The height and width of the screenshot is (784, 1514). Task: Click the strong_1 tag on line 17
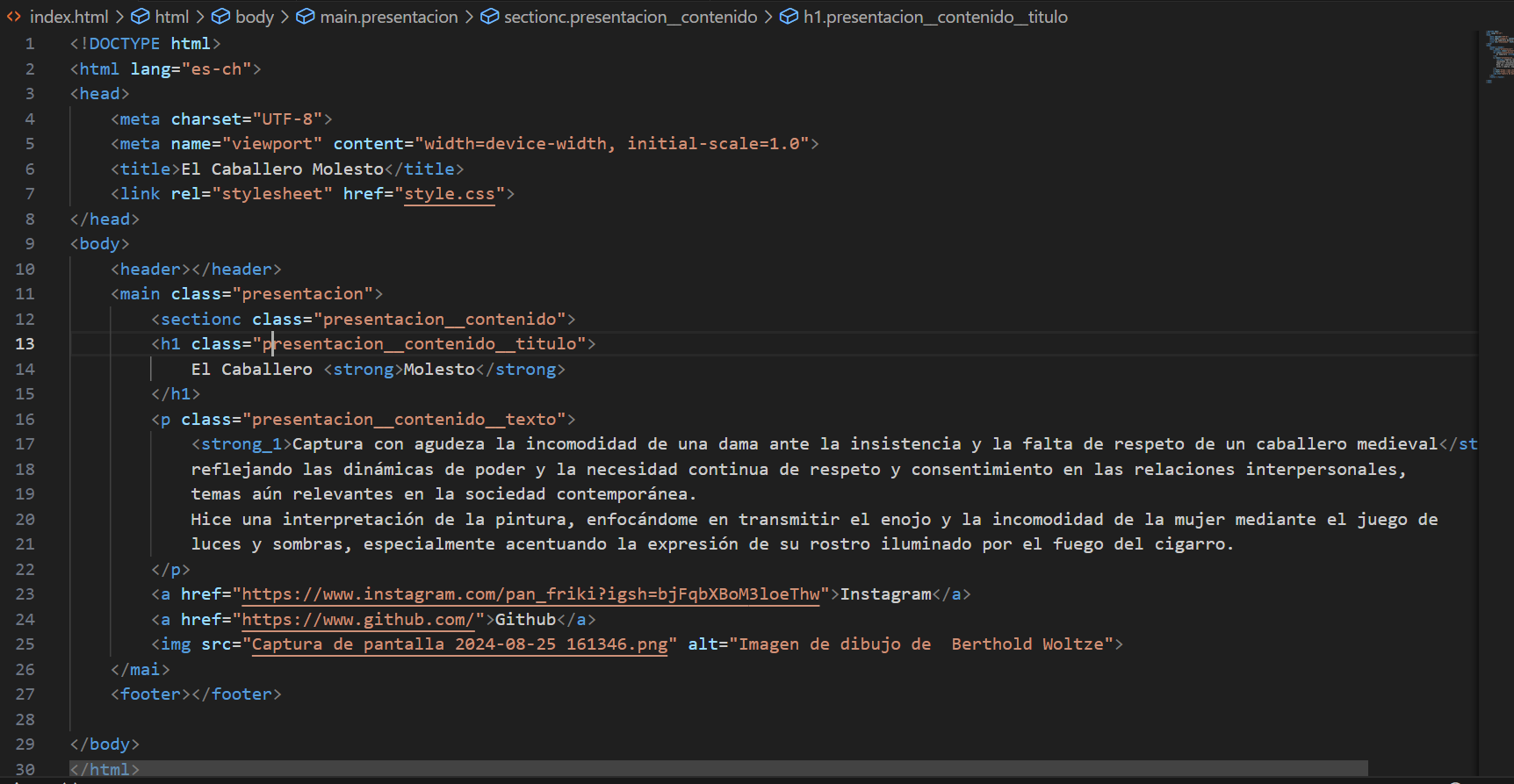coord(242,444)
